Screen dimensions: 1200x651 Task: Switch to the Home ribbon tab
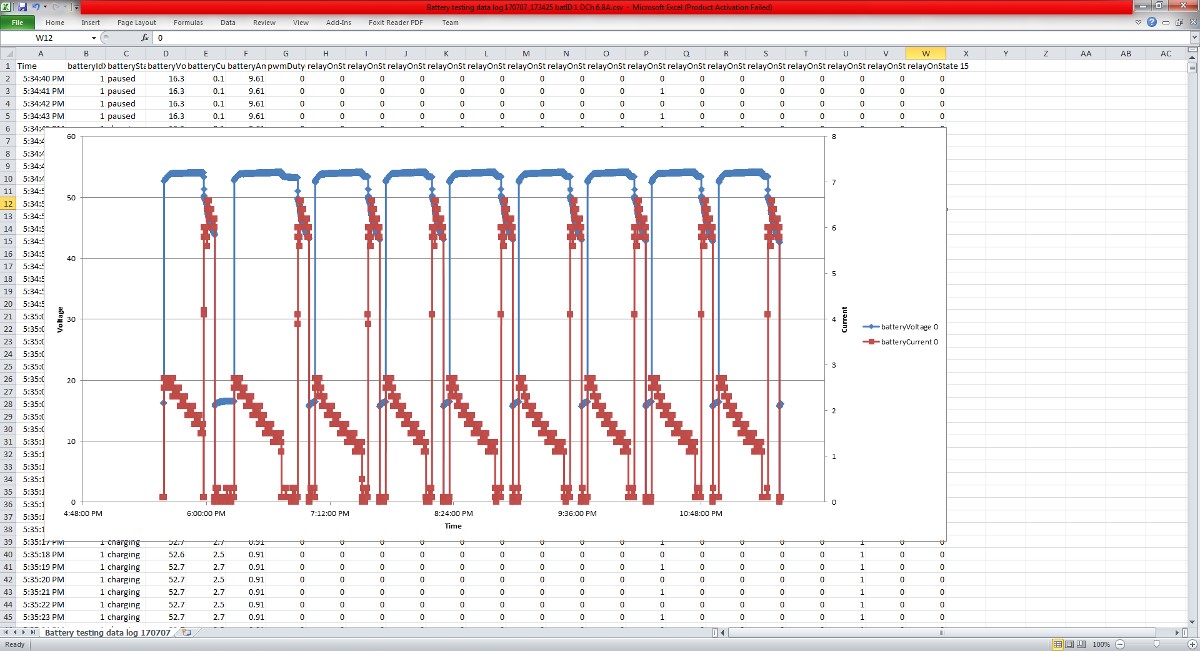coord(55,22)
